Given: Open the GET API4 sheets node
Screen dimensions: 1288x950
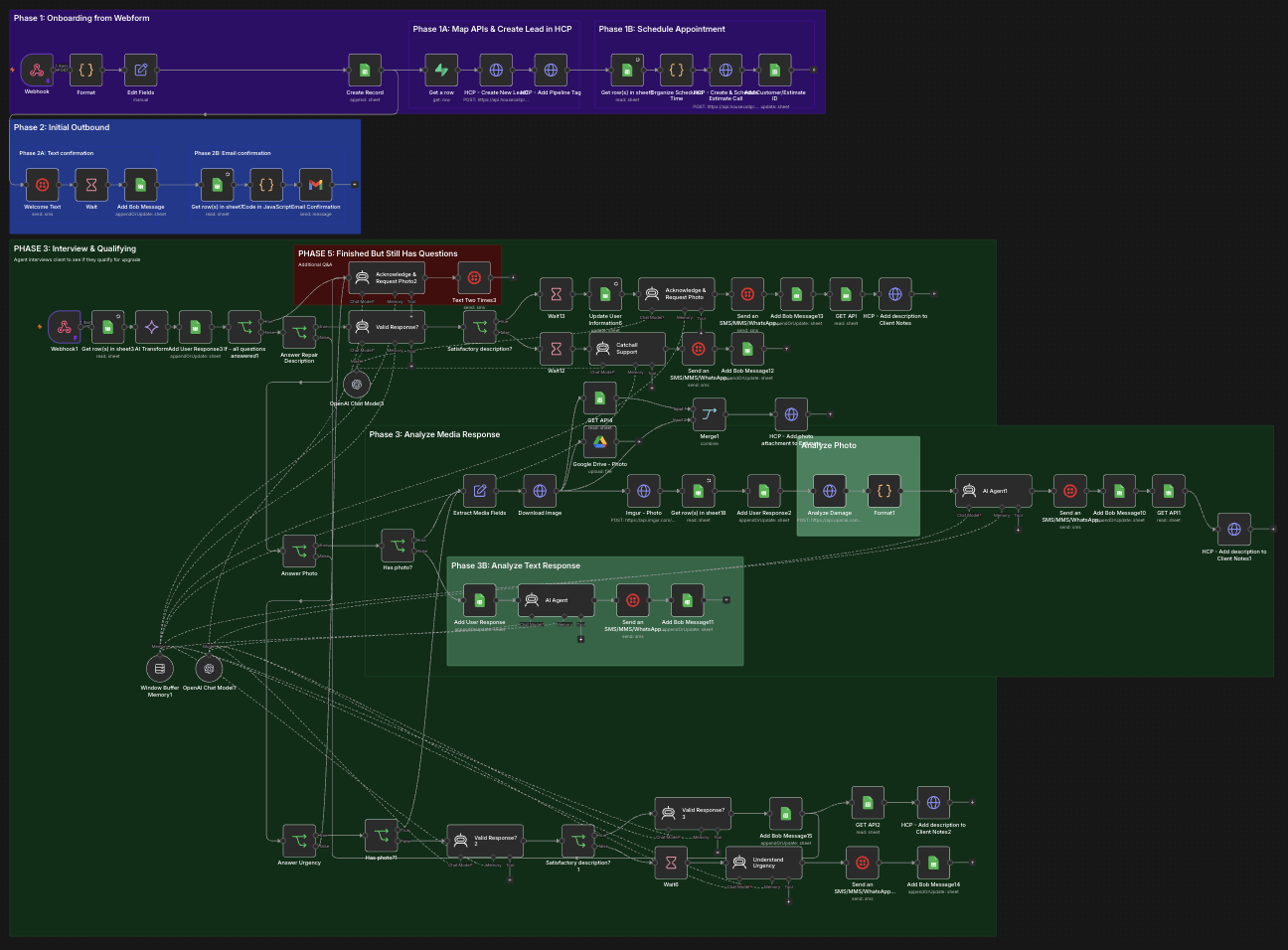Looking at the screenshot, I should pyautogui.click(x=600, y=398).
